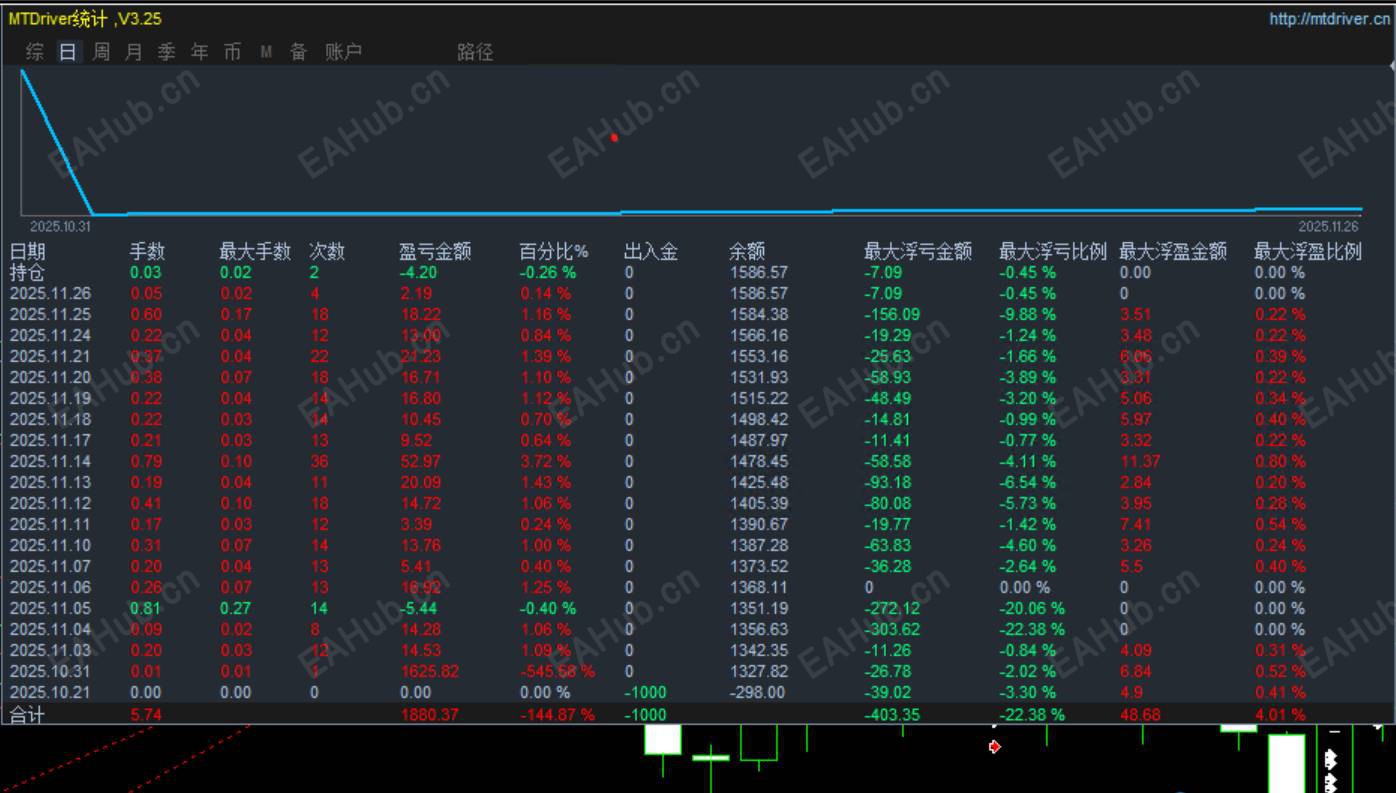Click the floating loss value -156.09
The width and height of the screenshot is (1396, 793).
tap(892, 314)
